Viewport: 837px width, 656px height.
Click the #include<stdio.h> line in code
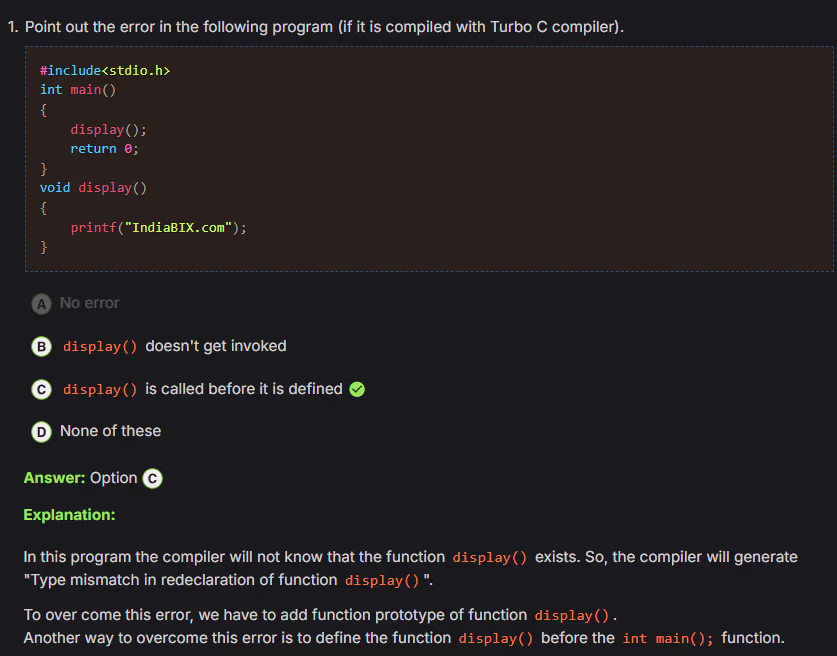(98, 70)
